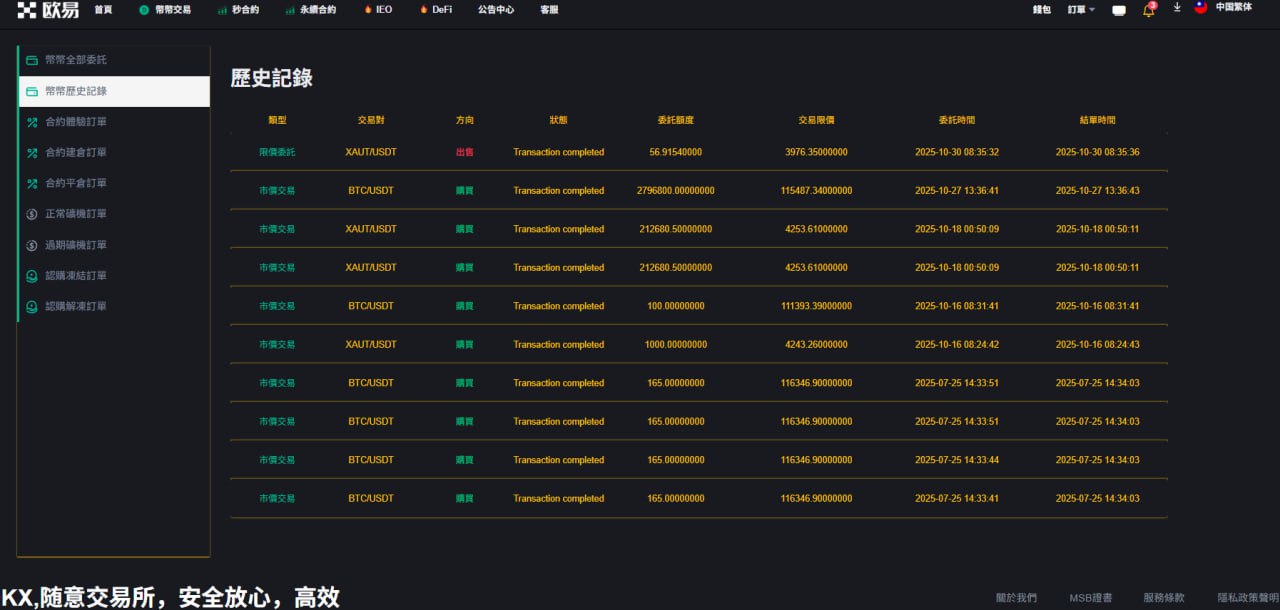Click the white message icon beside the bell
Screen dimensions: 1280x610
(x=1119, y=10)
